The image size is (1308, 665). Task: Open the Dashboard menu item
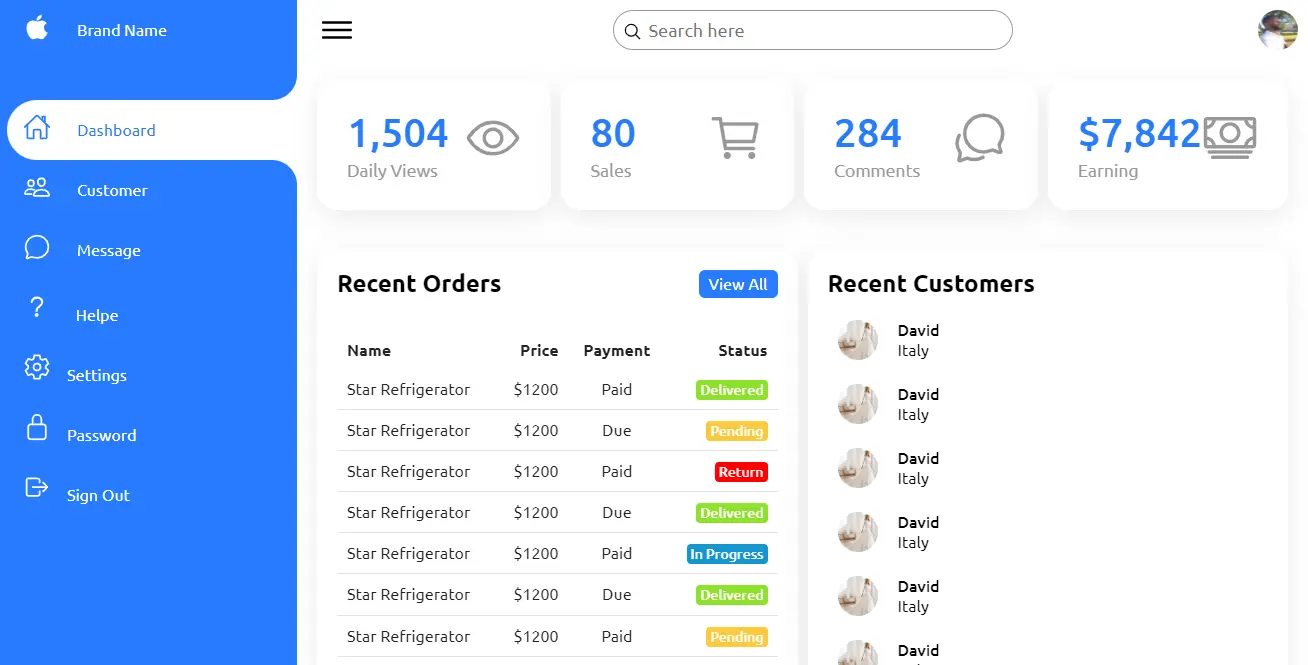click(116, 130)
